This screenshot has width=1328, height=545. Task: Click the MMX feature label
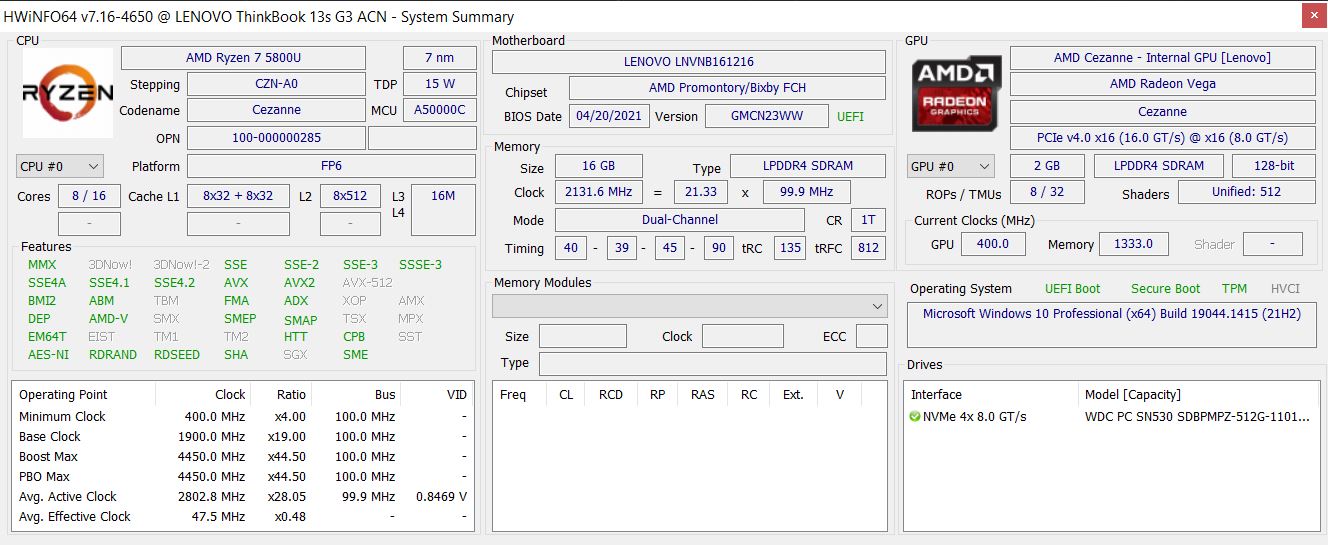pyautogui.click(x=42, y=265)
